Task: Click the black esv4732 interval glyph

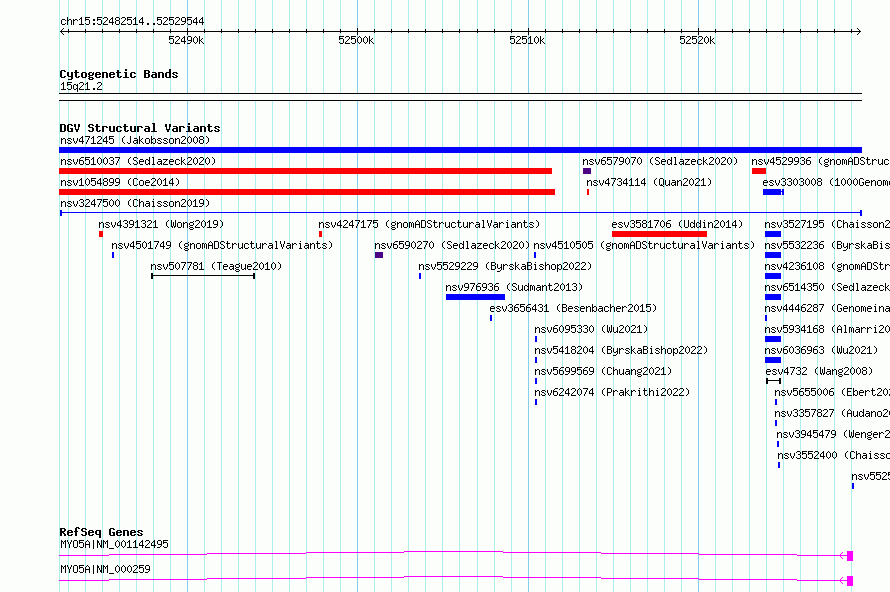Action: (774, 381)
